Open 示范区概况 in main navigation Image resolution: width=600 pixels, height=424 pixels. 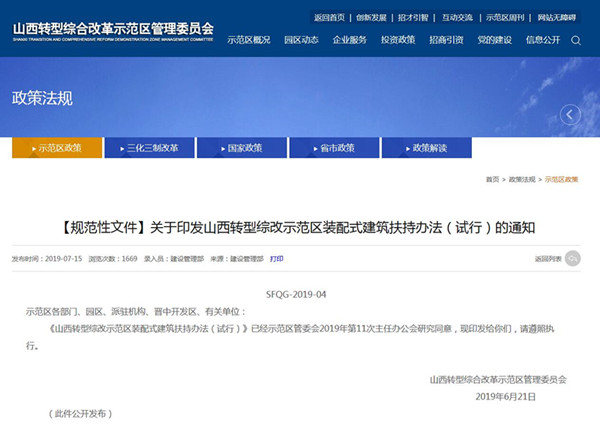pyautogui.click(x=248, y=40)
